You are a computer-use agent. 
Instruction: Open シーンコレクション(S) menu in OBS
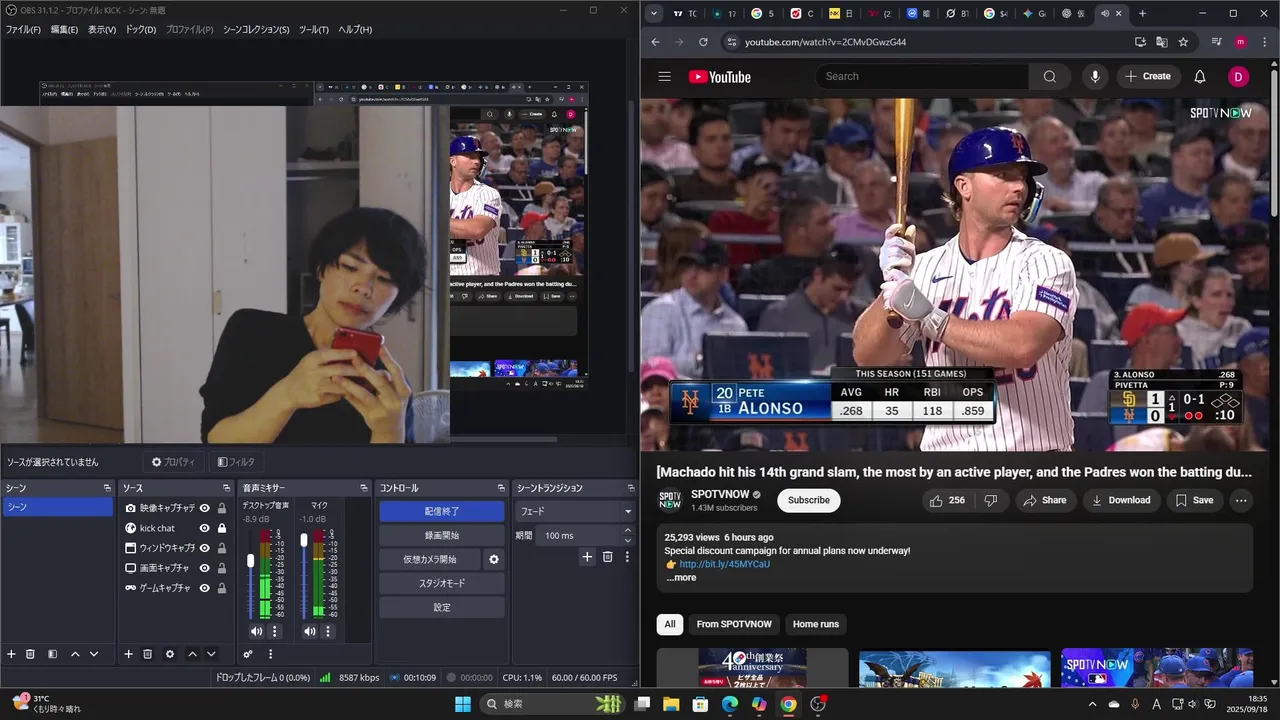point(256,30)
